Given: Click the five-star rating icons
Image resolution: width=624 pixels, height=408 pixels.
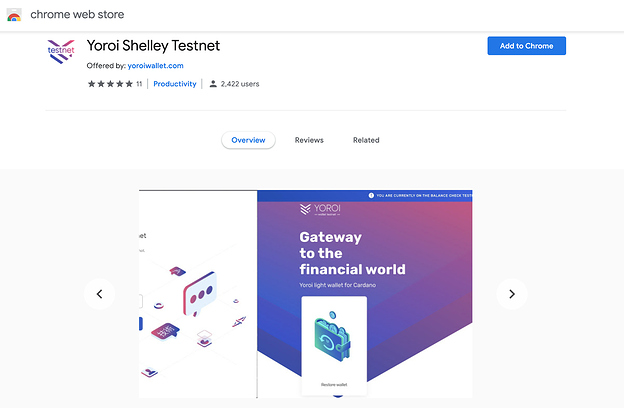Looking at the screenshot, I should tap(110, 84).
